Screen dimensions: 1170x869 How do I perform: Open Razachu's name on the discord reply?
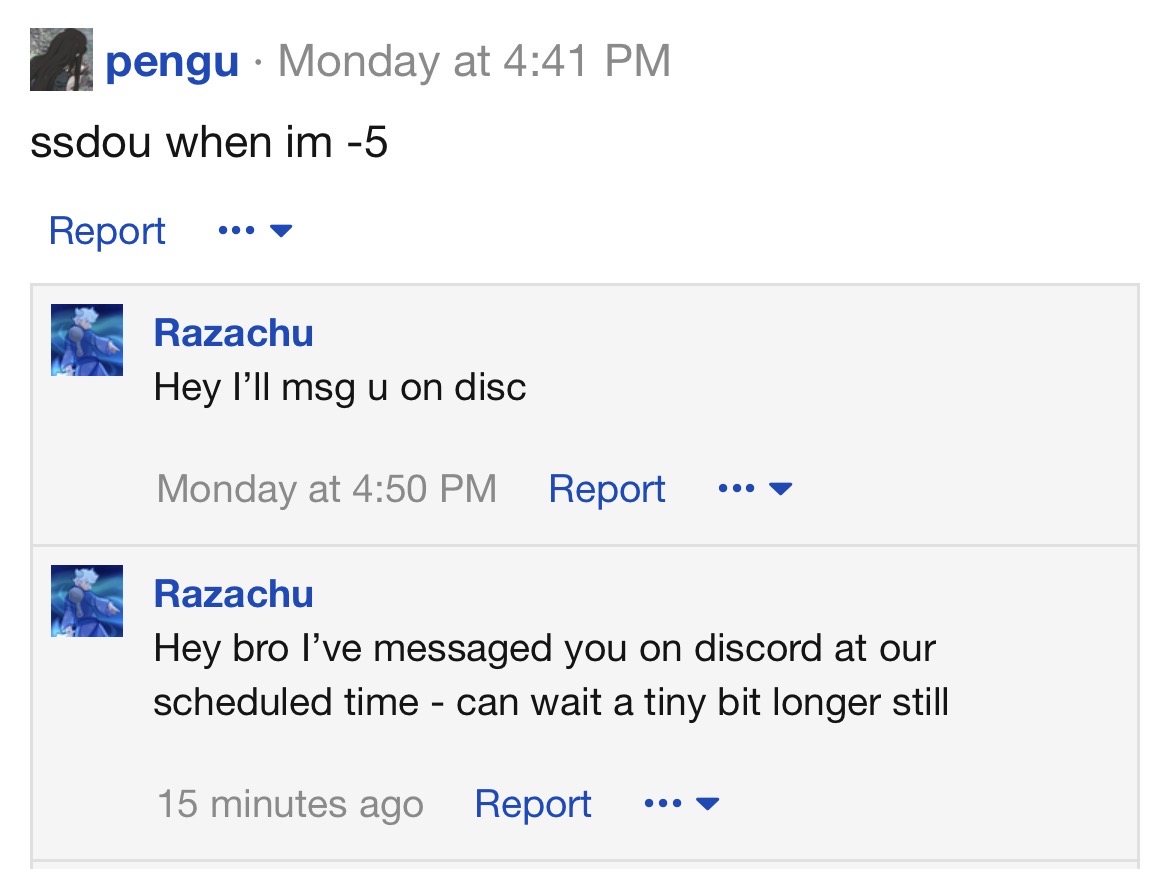point(233,594)
